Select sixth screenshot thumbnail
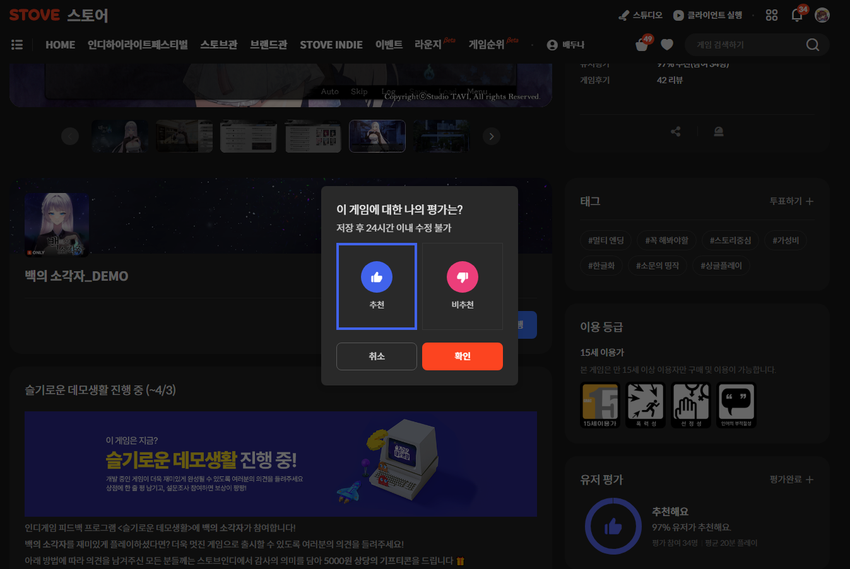This screenshot has height=569, width=850. [441, 136]
